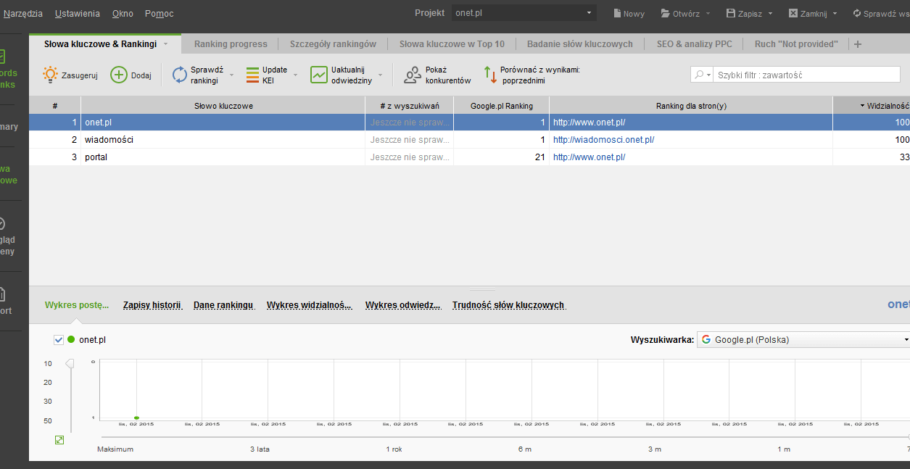Switch to Słowa kluczowe w Top 10 tab
Viewport: 910px width, 469px height.
452,44
